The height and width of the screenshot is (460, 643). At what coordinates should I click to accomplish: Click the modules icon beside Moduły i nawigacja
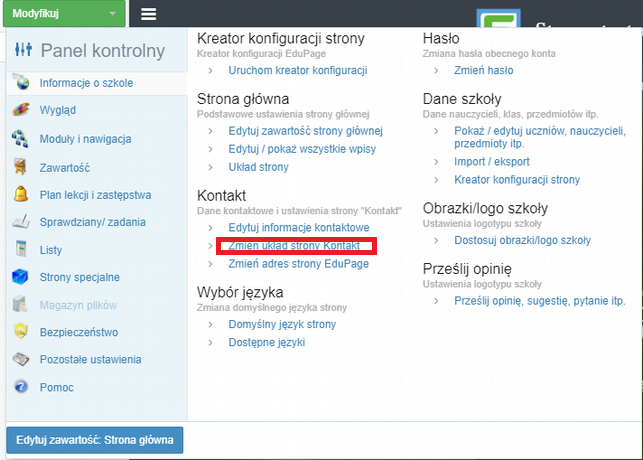pos(20,139)
